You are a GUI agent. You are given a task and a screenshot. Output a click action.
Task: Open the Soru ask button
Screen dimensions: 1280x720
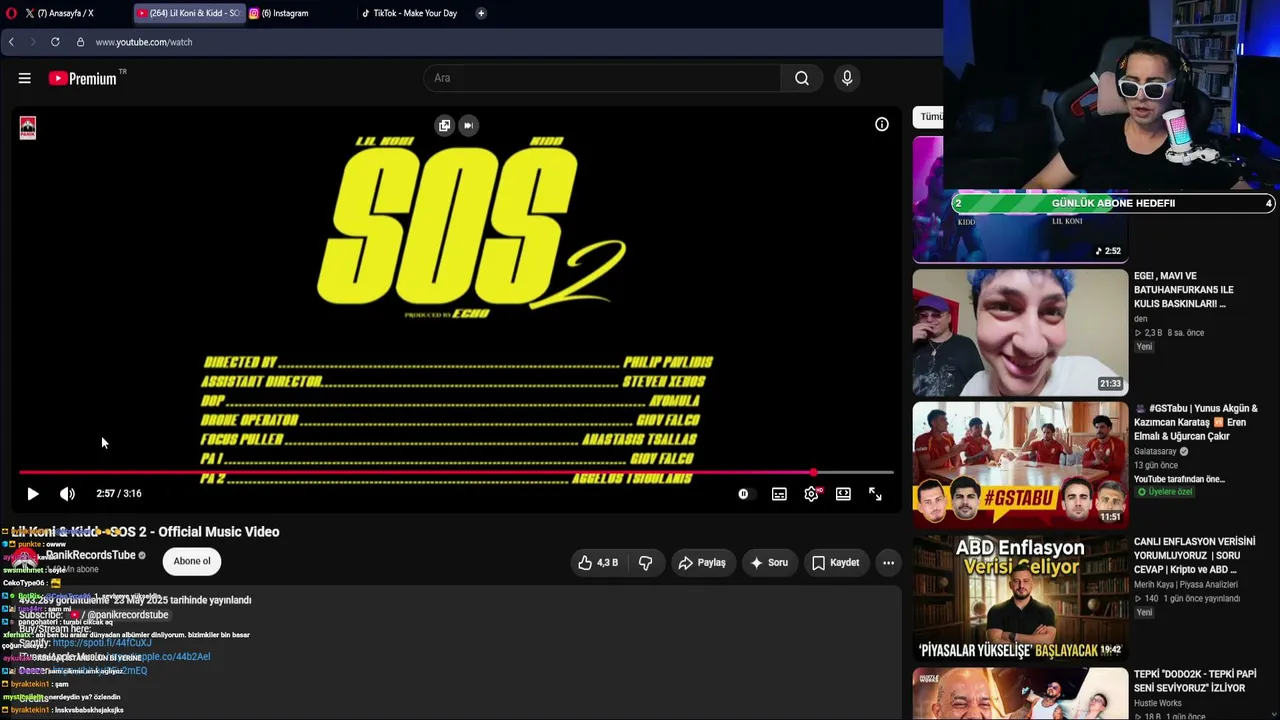point(770,563)
